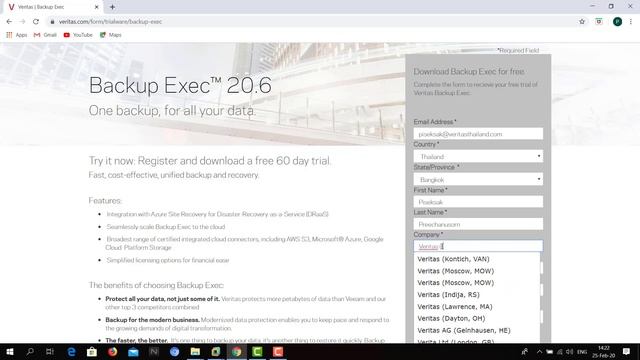
Task: Open Windows taskbar search
Action: coord(30,351)
